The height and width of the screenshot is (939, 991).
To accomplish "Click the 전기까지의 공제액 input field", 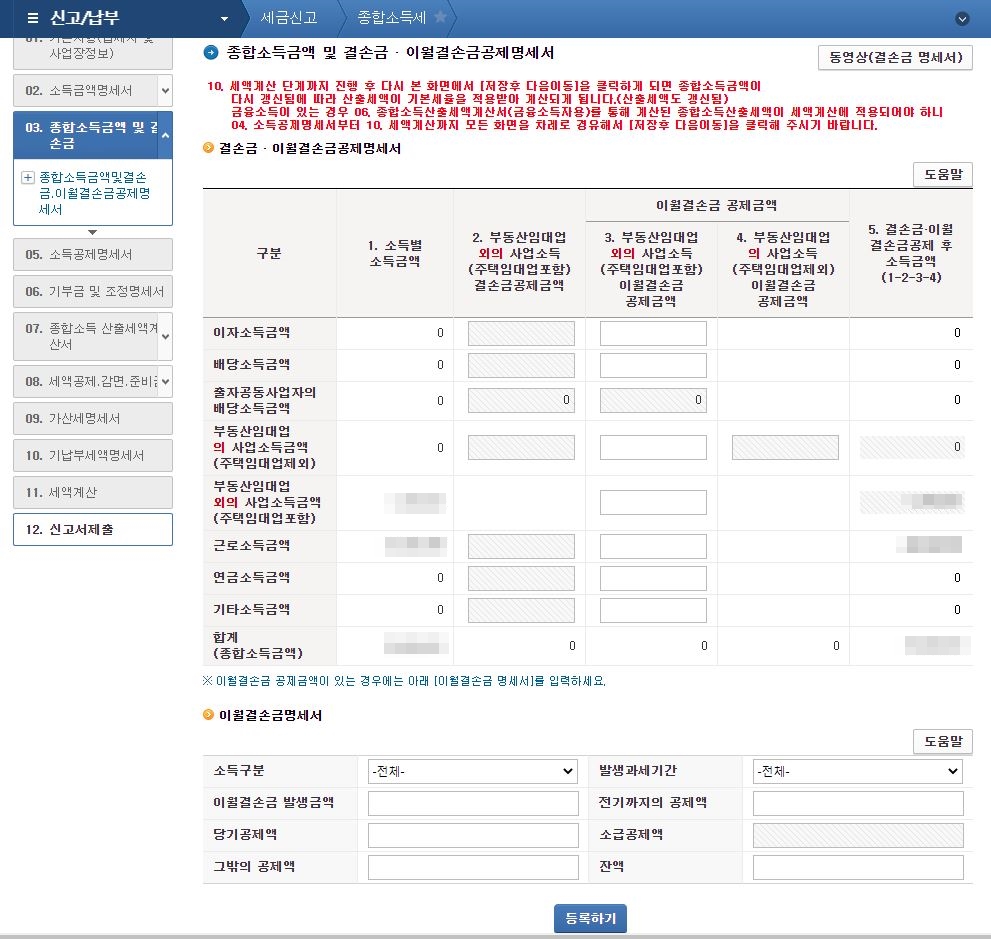I will point(858,804).
